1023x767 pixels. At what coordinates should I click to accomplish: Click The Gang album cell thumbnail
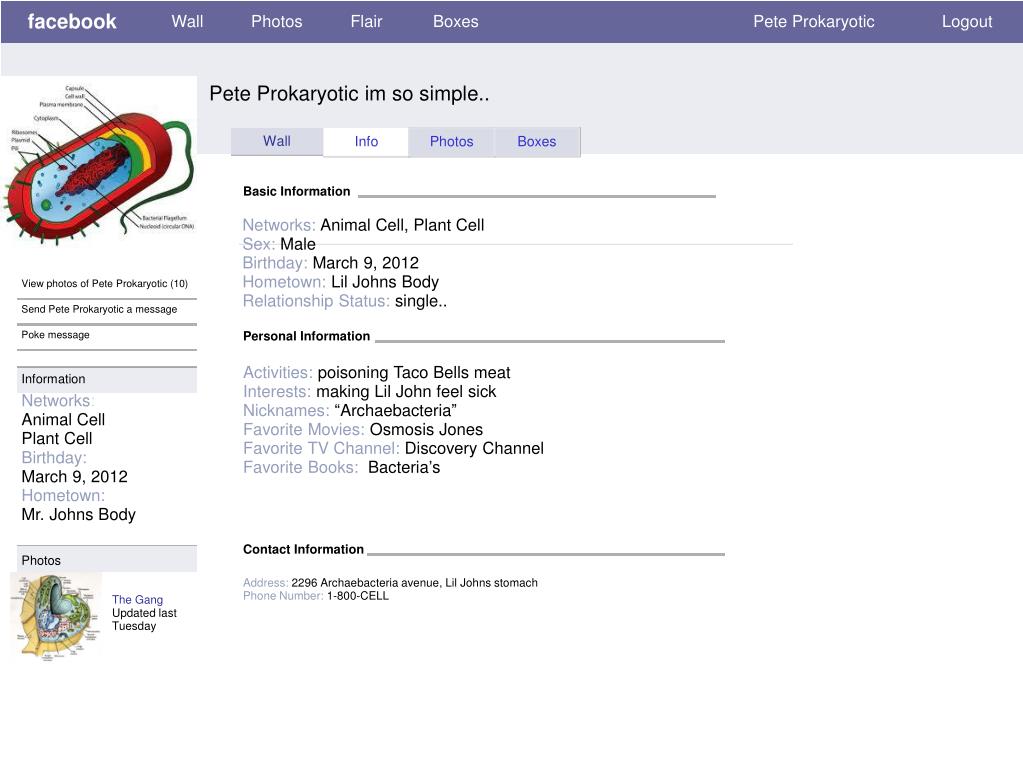point(57,616)
